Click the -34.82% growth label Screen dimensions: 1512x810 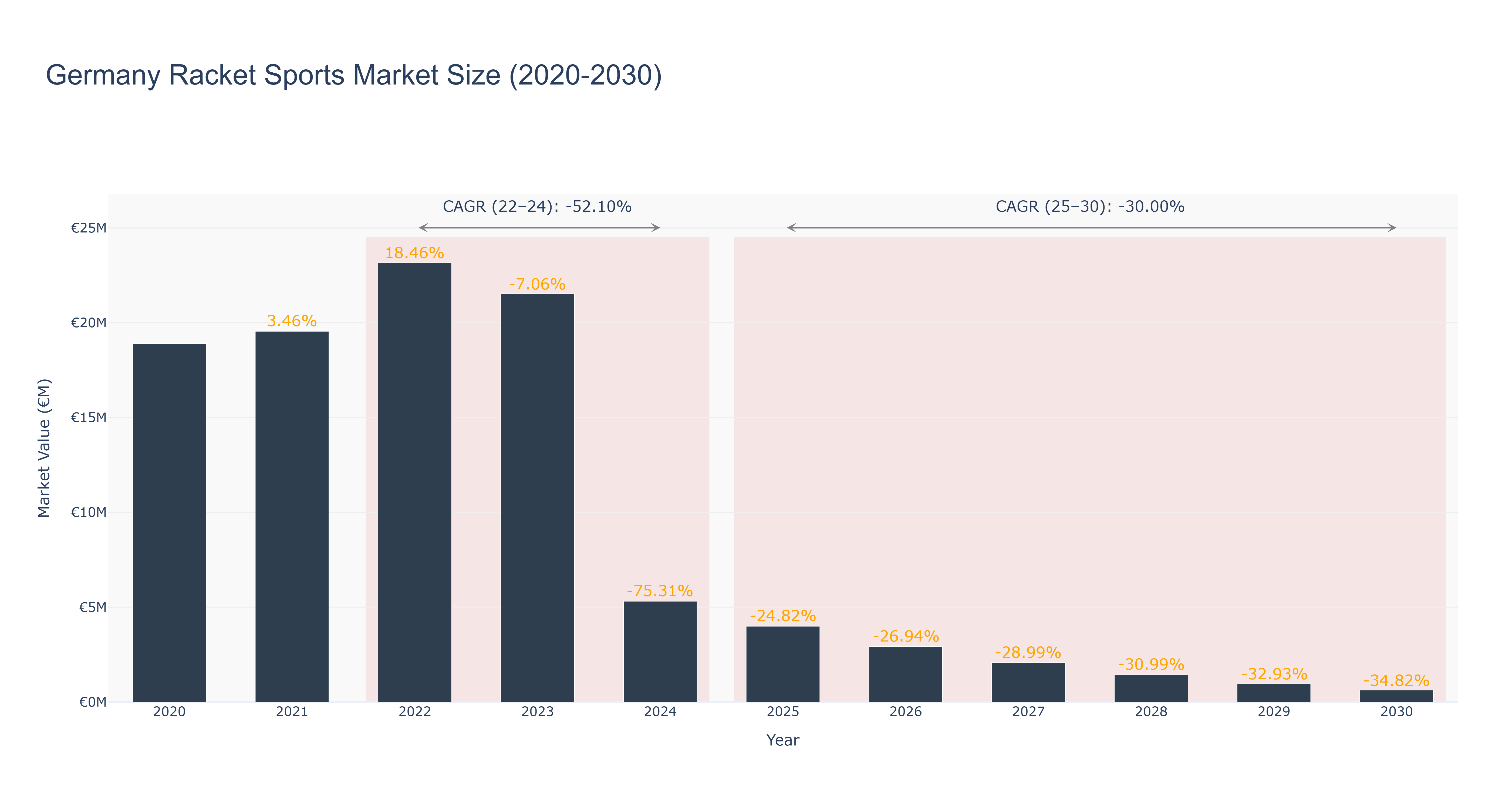(1396, 680)
